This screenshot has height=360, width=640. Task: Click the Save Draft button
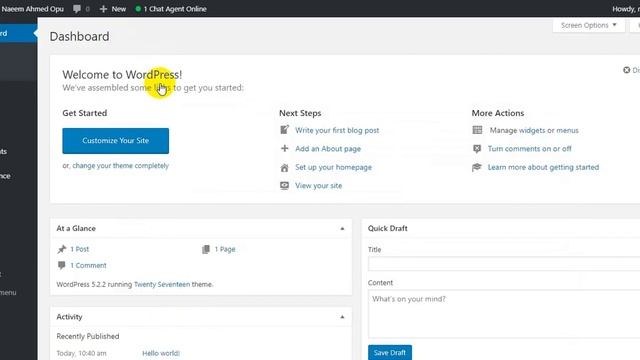coord(390,352)
